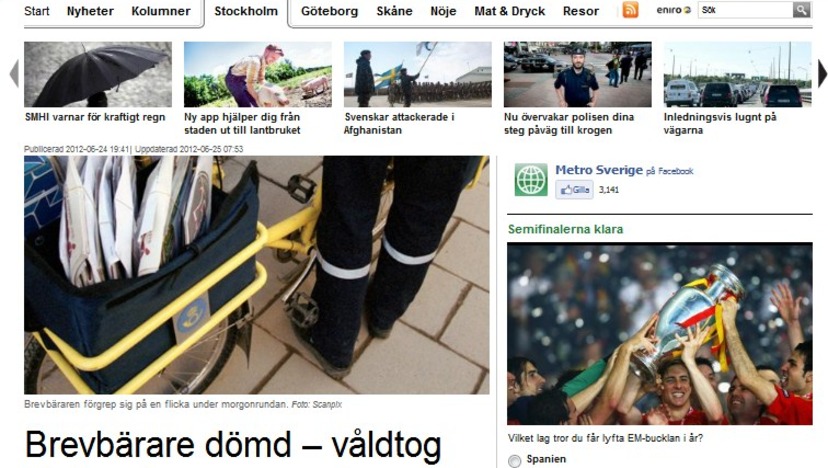Show next stories with right carousel arrow
This screenshot has width=828, height=468.
[x=822, y=73]
